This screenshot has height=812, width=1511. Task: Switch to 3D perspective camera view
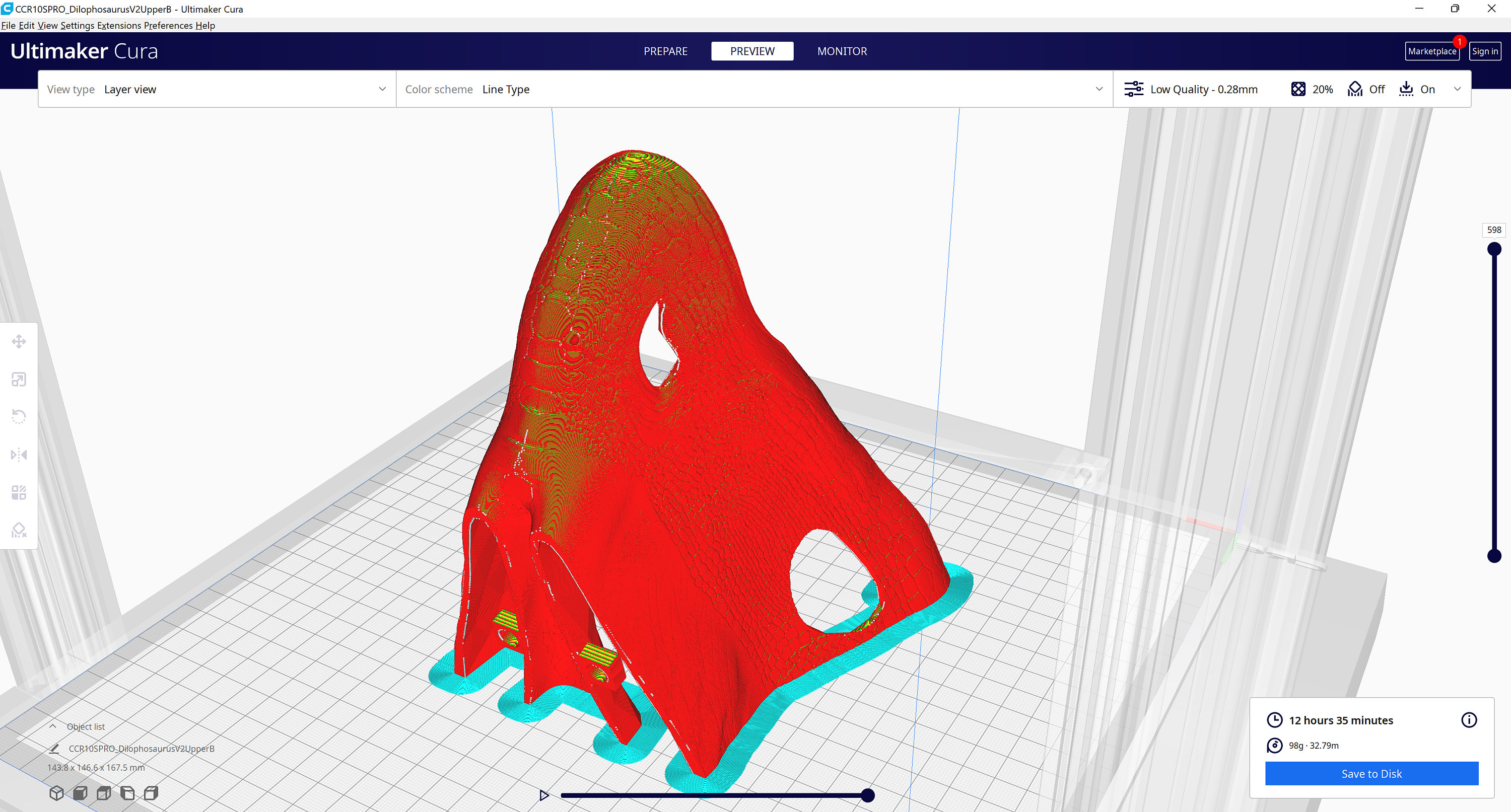56,793
